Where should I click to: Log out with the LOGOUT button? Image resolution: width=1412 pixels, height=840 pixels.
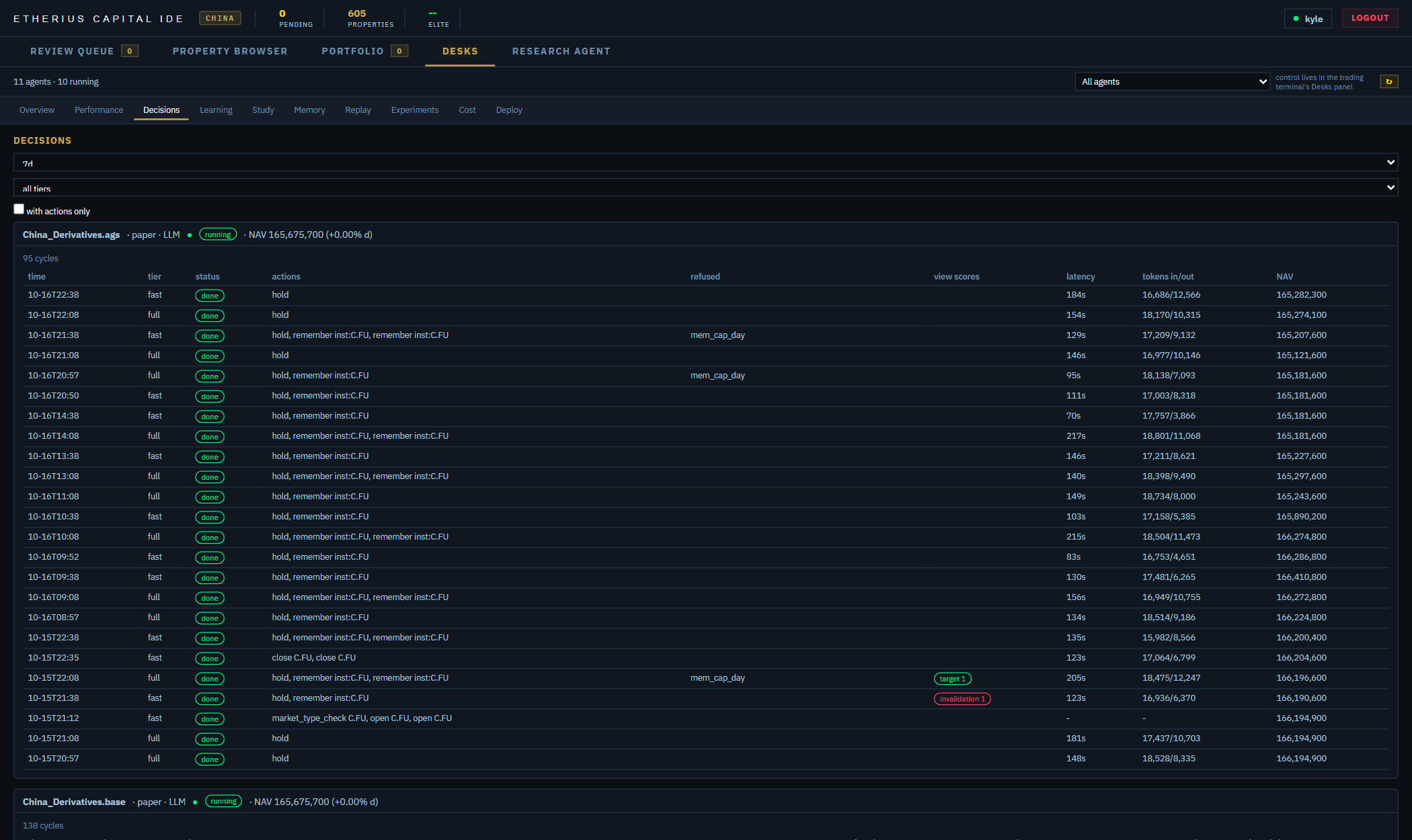pos(1370,18)
